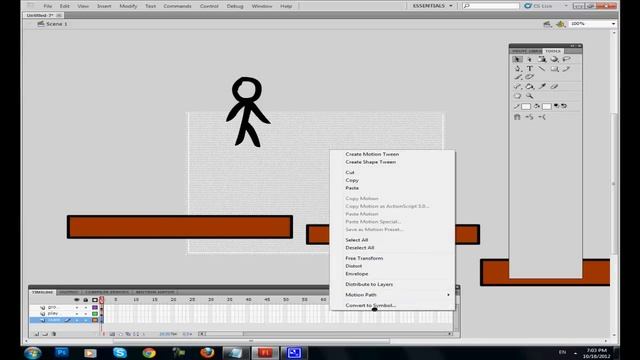Select the Eraser tool
The height and width of the screenshot is (360, 640).
[x=554, y=87]
